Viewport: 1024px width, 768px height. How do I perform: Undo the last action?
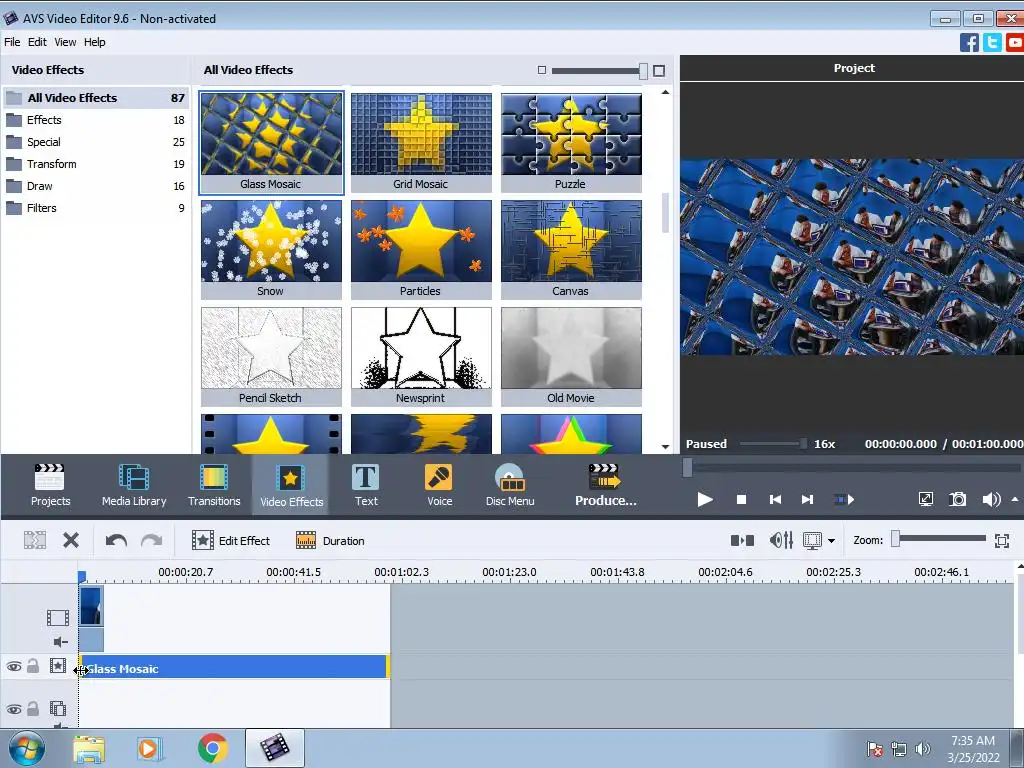coord(116,540)
